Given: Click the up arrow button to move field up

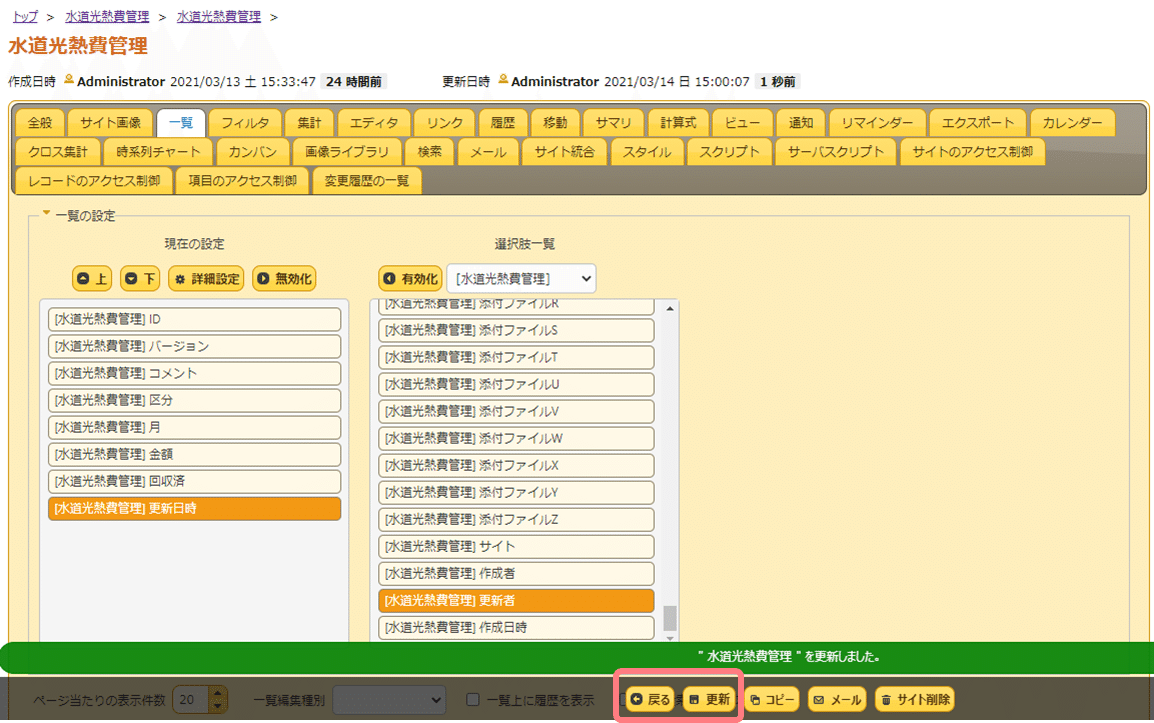Looking at the screenshot, I should [91, 278].
